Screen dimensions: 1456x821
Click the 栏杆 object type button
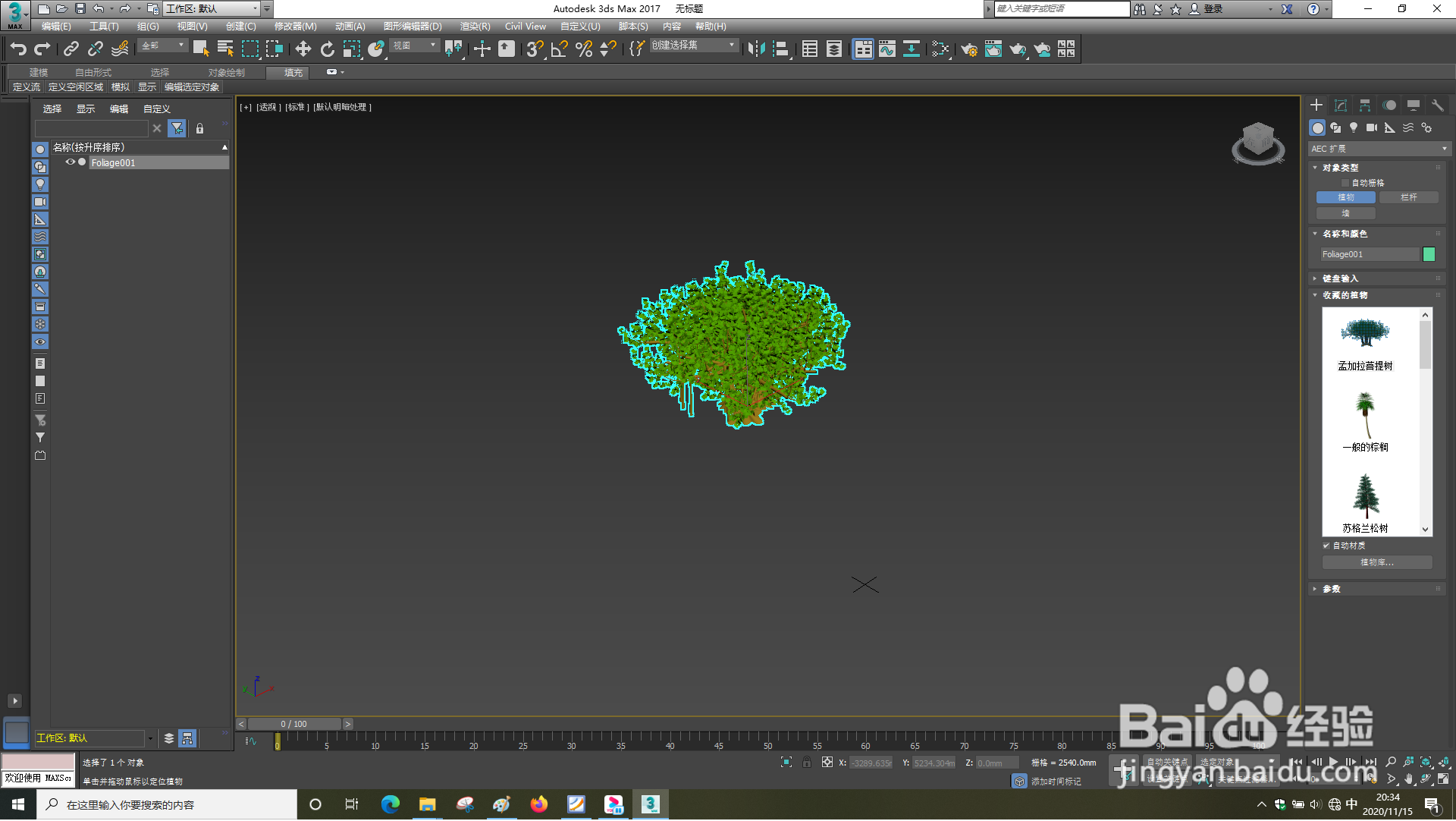[1408, 197]
